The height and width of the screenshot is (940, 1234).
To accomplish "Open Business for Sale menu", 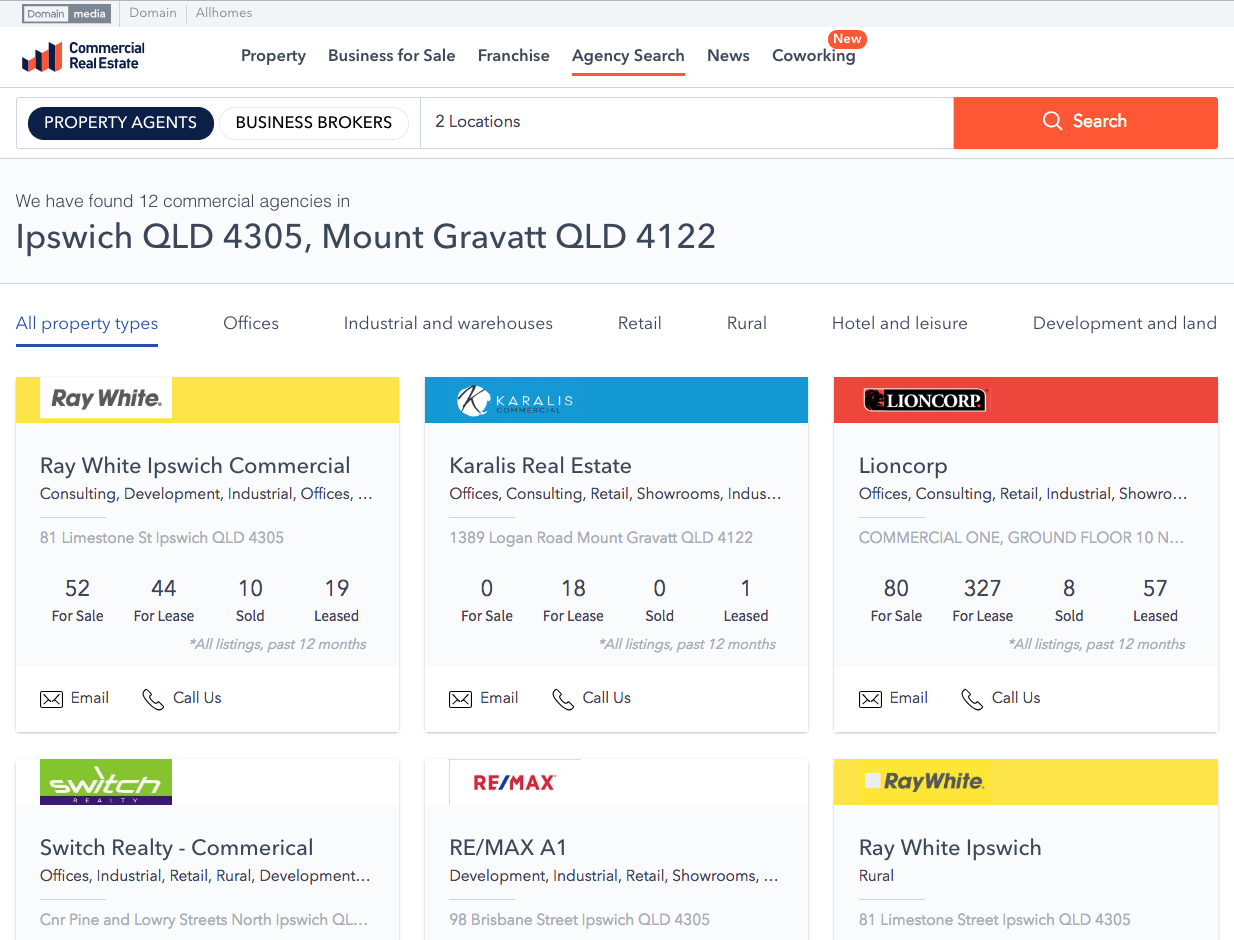I will (392, 56).
